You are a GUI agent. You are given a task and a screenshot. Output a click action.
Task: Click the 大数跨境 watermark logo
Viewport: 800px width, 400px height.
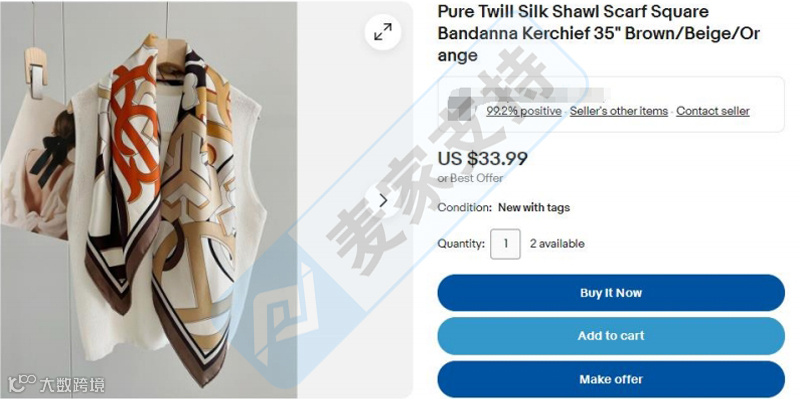(56, 384)
